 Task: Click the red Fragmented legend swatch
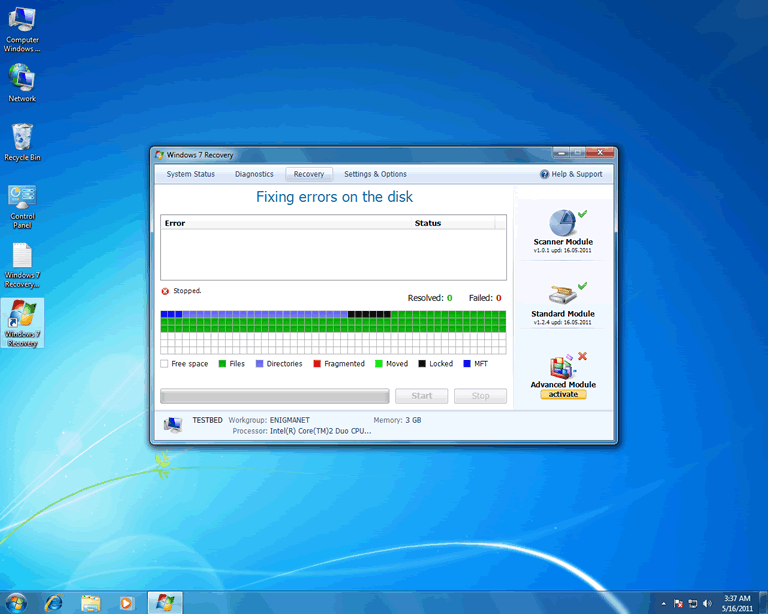[317, 364]
